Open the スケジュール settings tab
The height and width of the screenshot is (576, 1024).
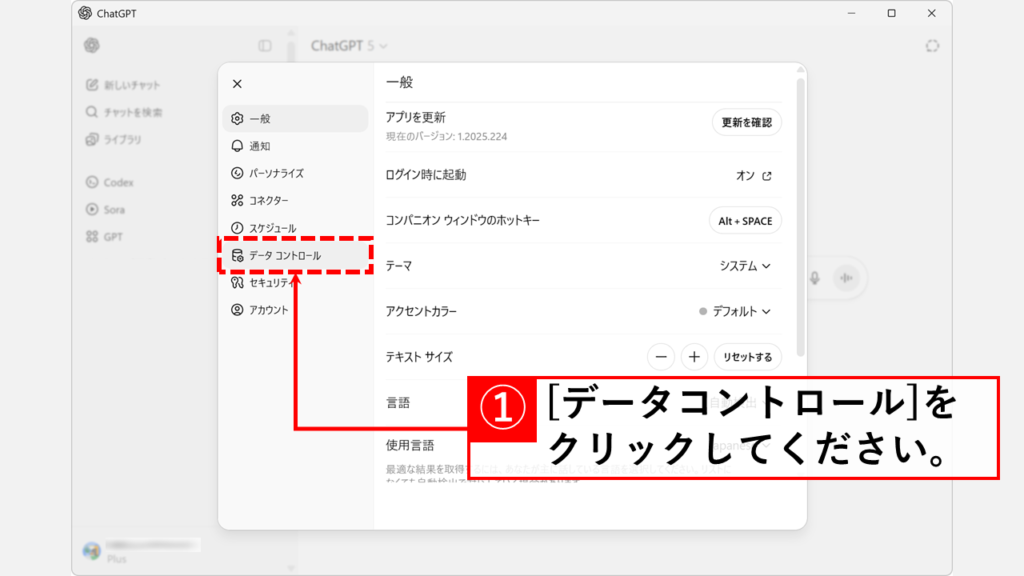click(x=295, y=228)
